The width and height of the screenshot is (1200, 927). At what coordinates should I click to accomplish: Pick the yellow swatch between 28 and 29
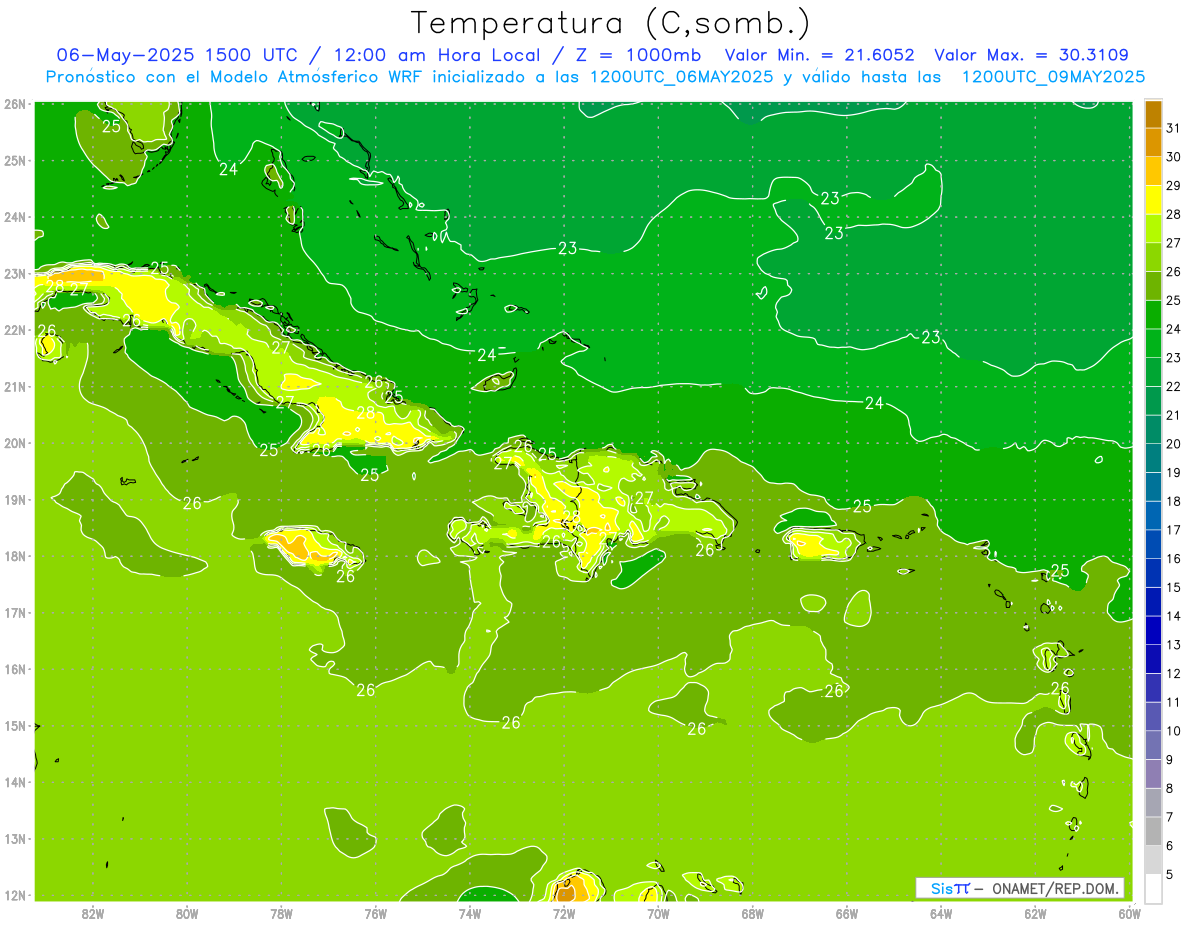coord(1153,200)
